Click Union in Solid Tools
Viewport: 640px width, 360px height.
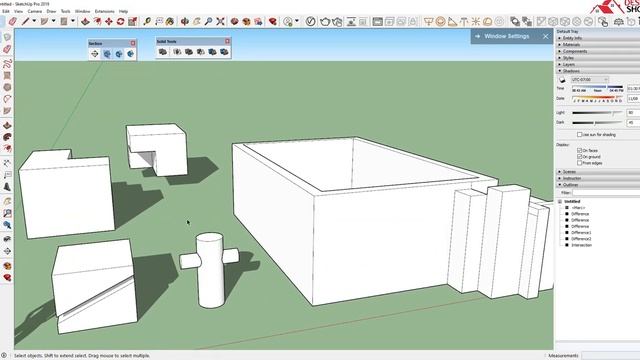pos(189,52)
